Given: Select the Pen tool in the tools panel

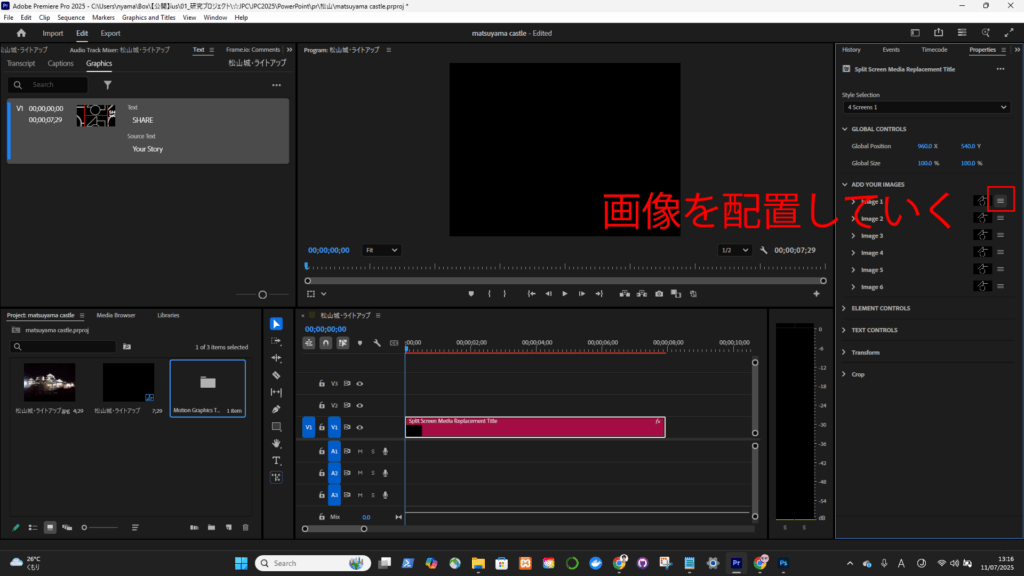Looking at the screenshot, I should point(276,409).
